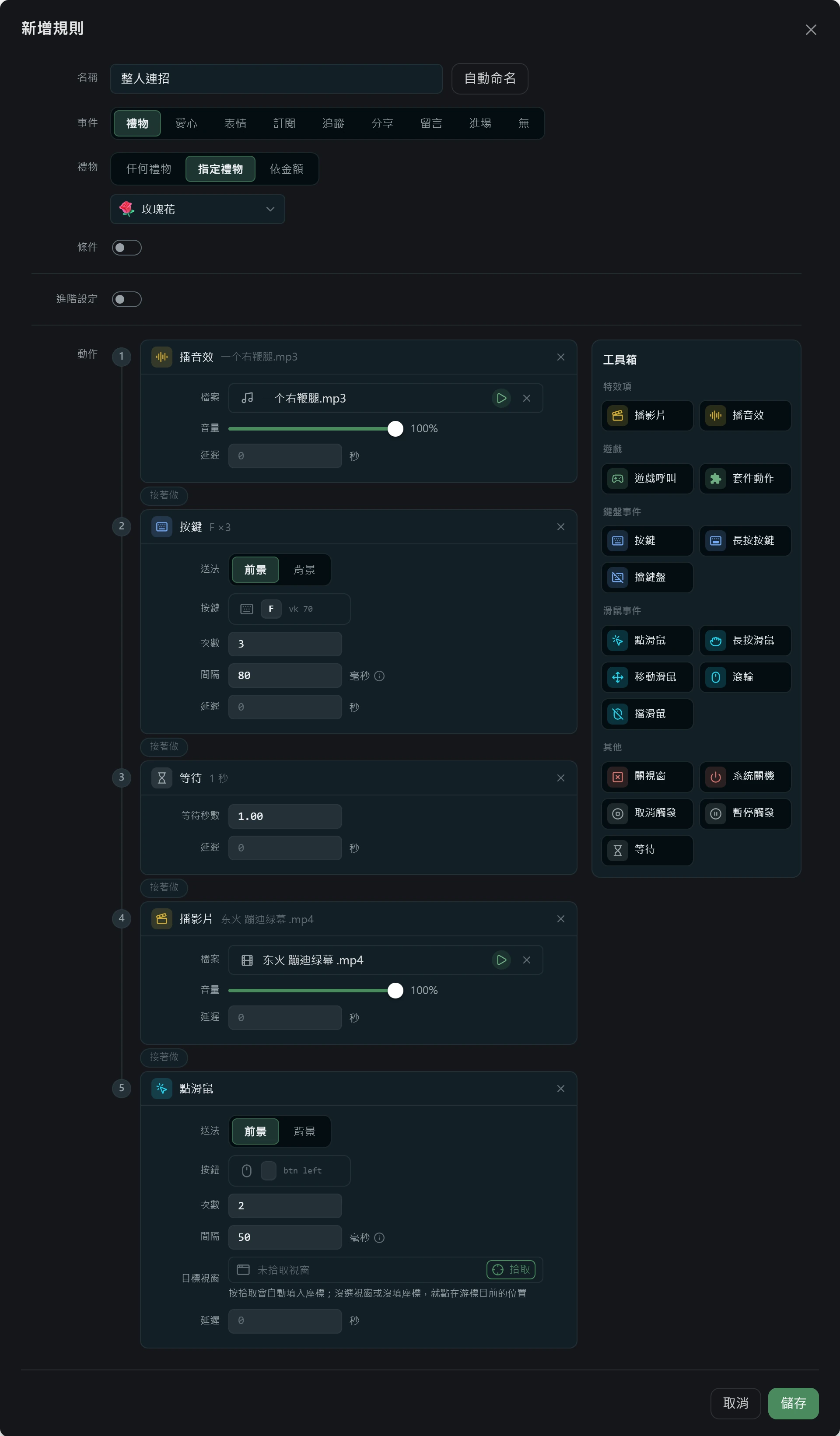Add 滾輪 tool from toolbox
Viewport: 840px width, 1436px height.
tap(745, 677)
